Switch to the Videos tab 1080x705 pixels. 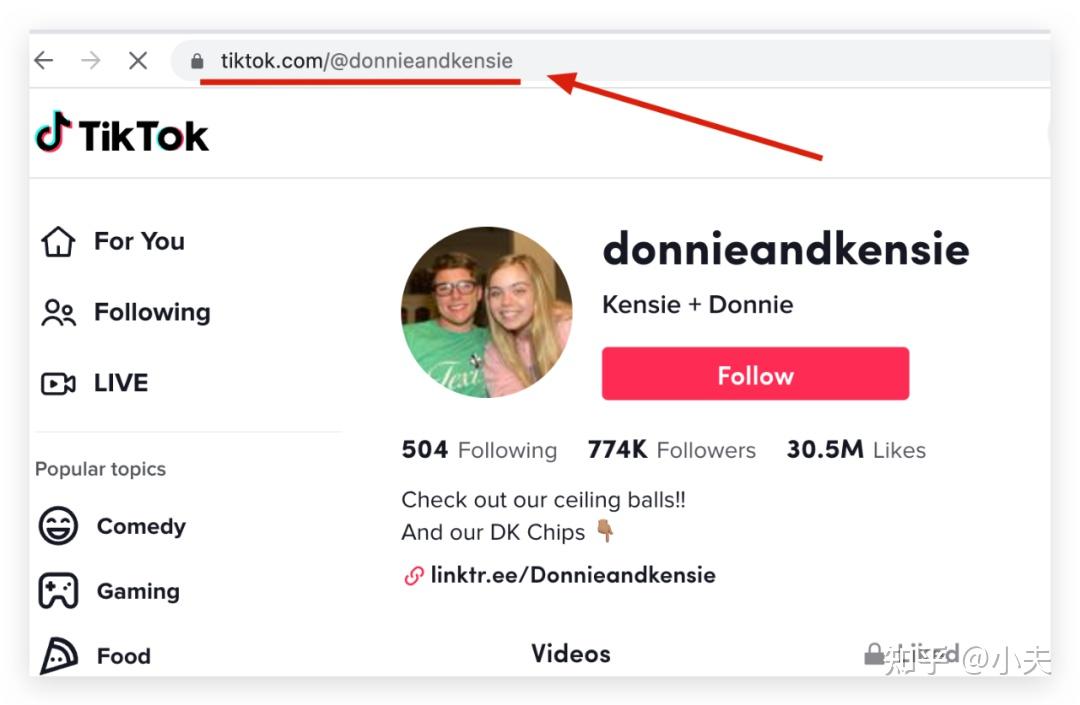[570, 654]
